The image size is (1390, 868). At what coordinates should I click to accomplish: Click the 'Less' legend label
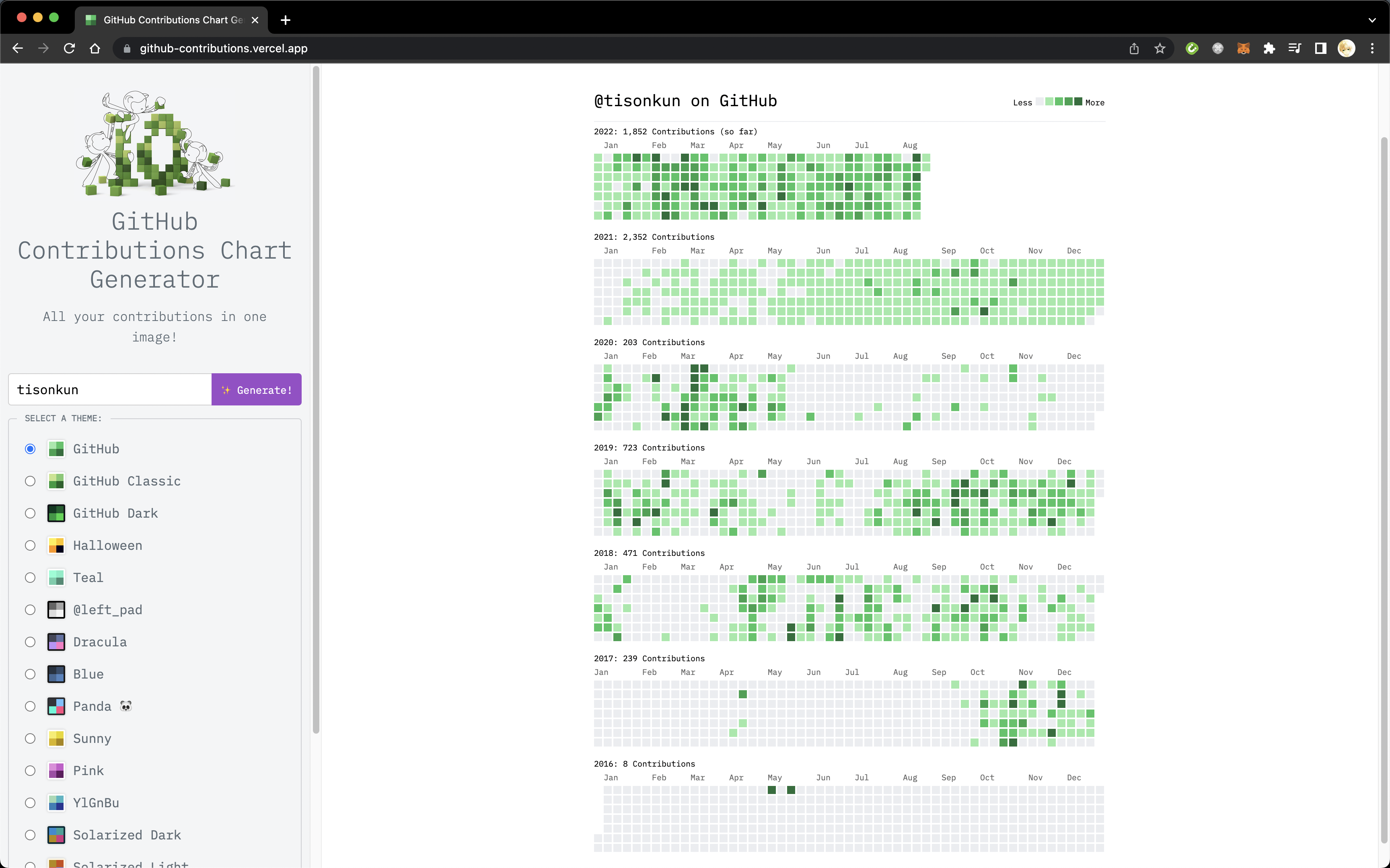(x=1022, y=103)
